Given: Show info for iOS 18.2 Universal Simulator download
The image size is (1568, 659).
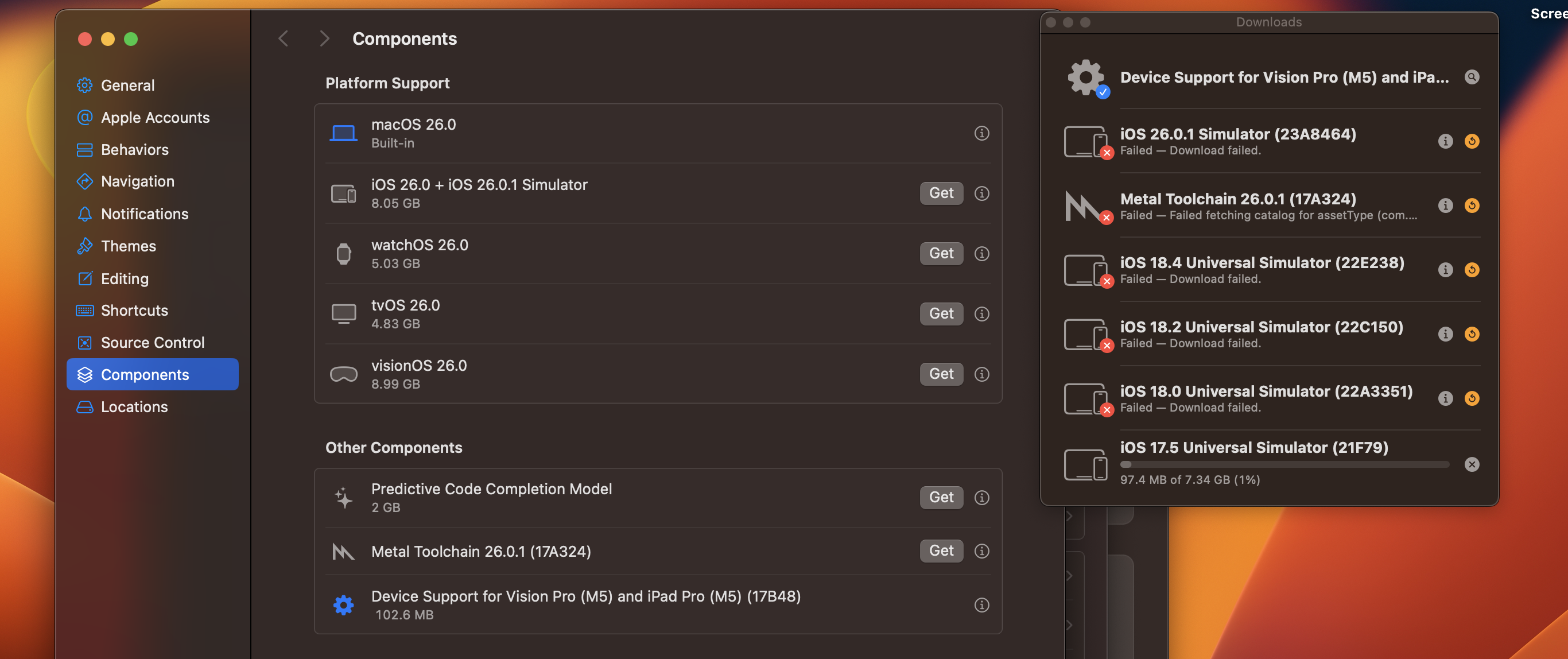Looking at the screenshot, I should (x=1445, y=334).
